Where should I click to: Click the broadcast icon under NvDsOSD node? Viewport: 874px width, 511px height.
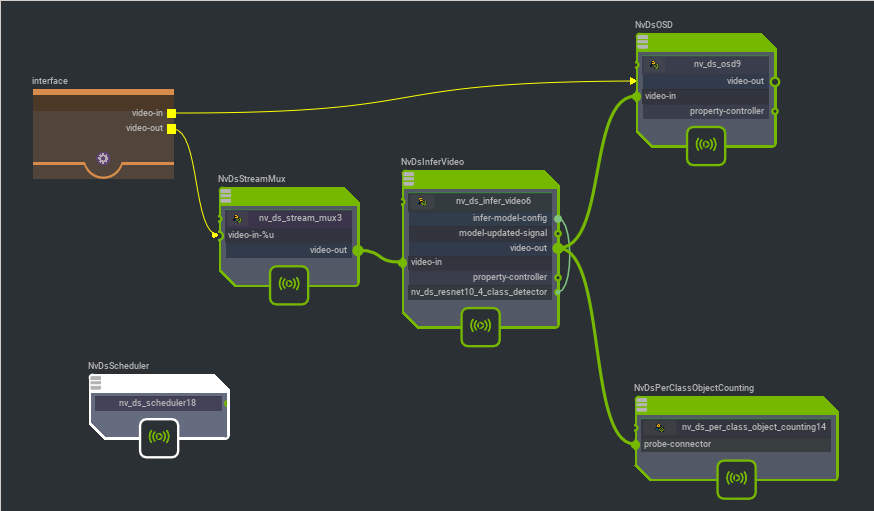click(x=706, y=144)
